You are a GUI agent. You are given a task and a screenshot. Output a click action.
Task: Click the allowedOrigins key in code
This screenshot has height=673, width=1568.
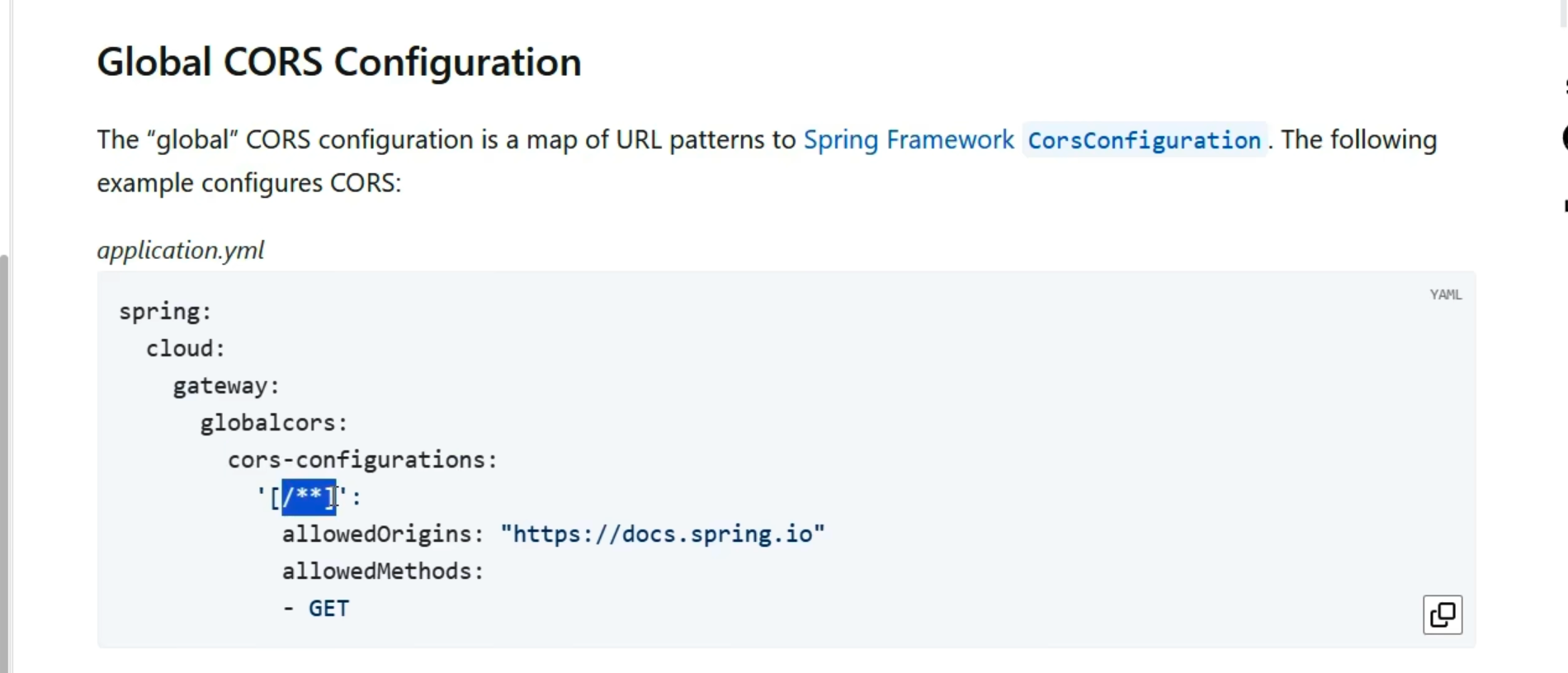(378, 534)
